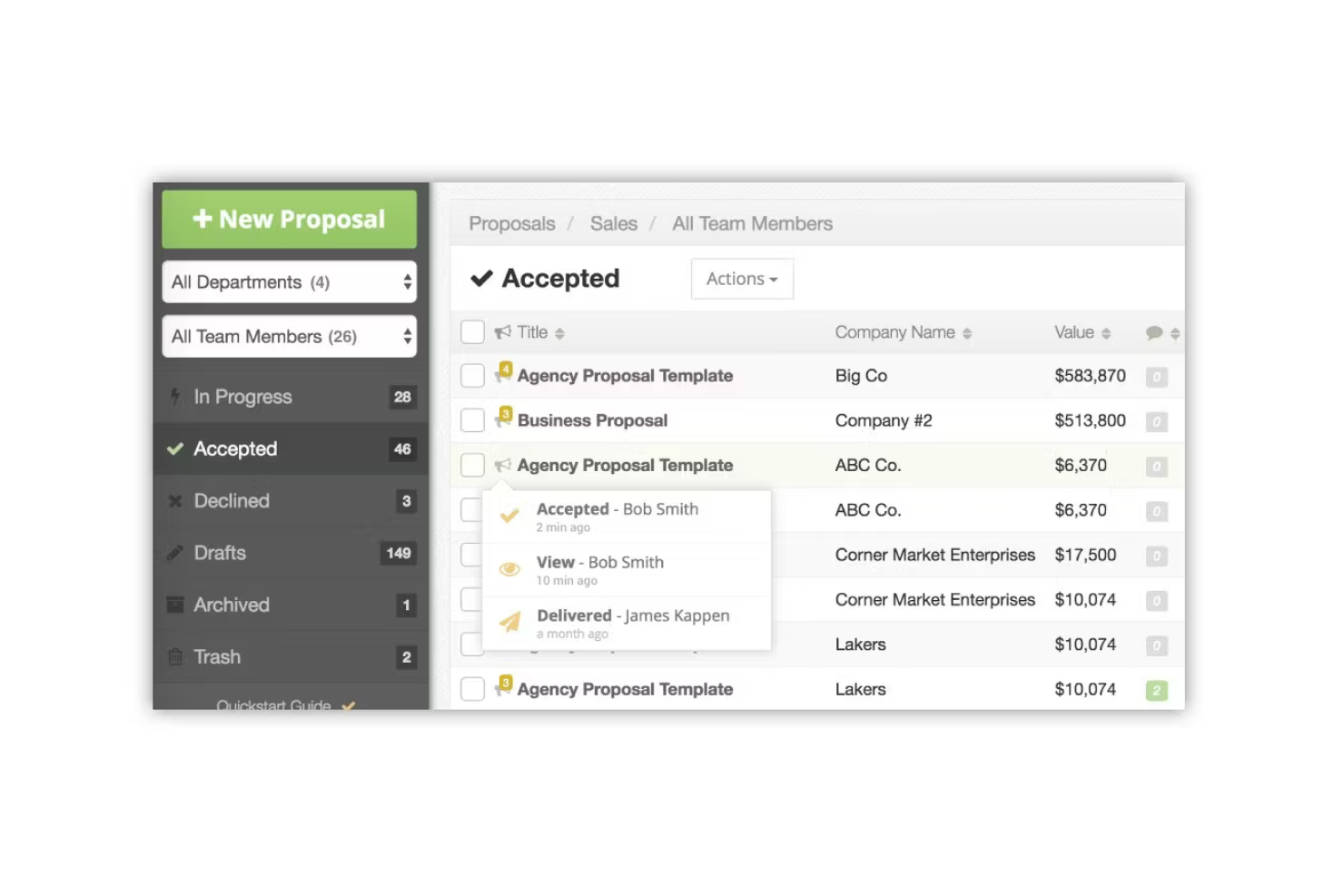This screenshot has width=1344, height=896.
Task: Open the All Departments dropdown
Action: 289,282
